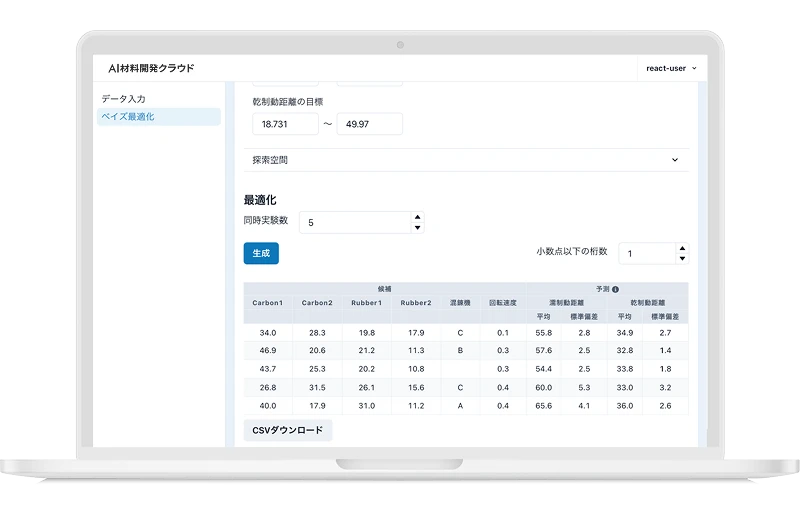Decrease 同時実験数 with the down arrow
Viewport: 800px width, 520px height.
[417, 228]
